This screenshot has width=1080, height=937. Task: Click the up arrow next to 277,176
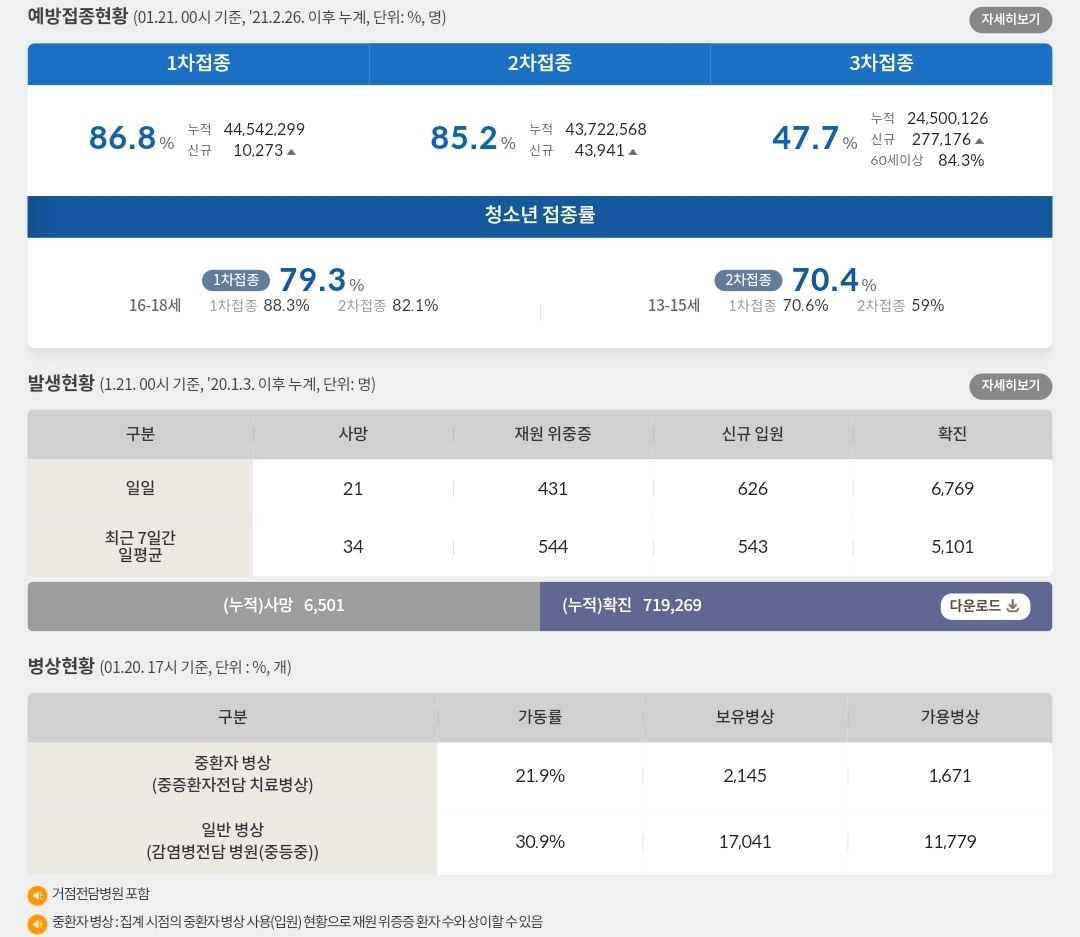(x=979, y=141)
